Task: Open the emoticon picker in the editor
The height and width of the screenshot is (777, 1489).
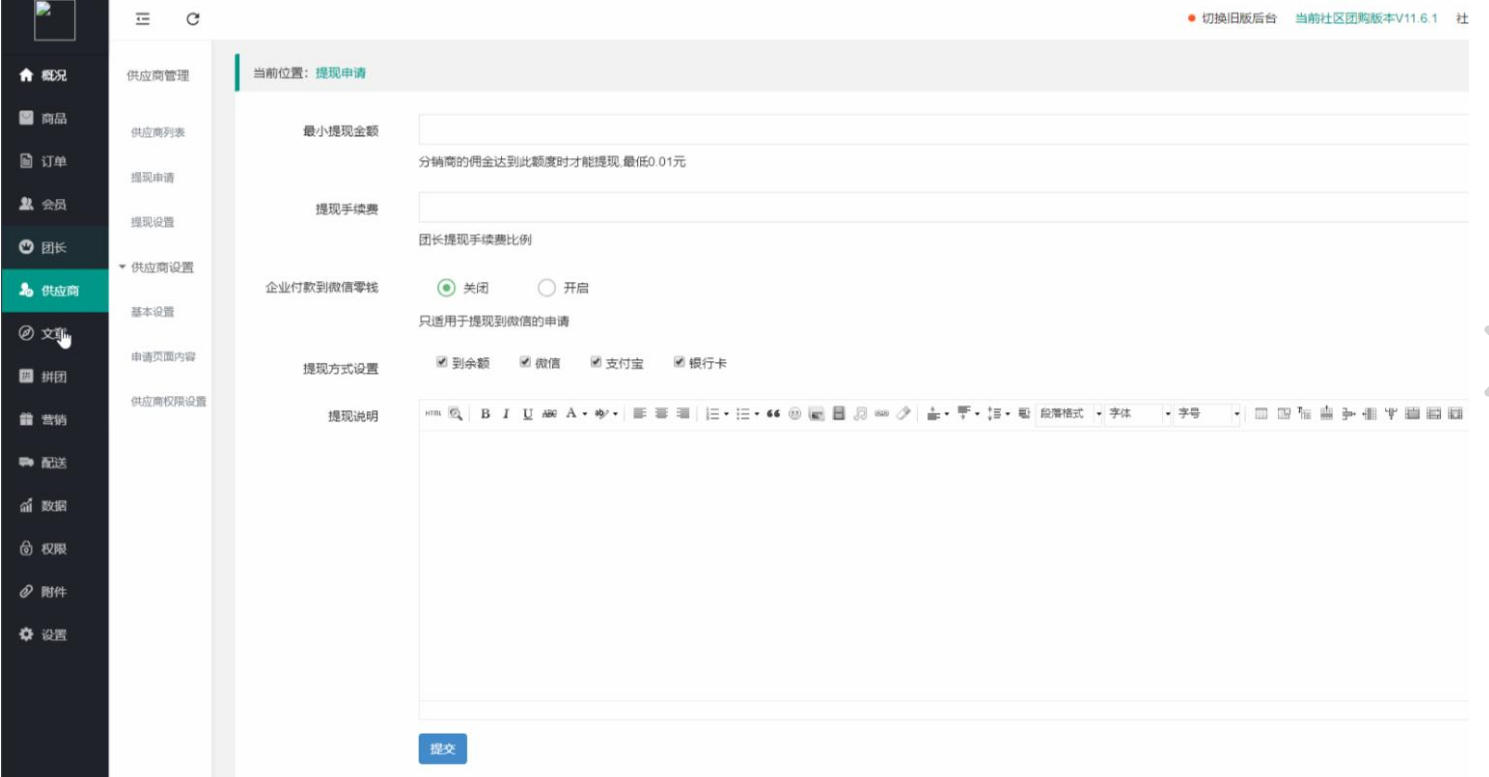Action: click(795, 414)
